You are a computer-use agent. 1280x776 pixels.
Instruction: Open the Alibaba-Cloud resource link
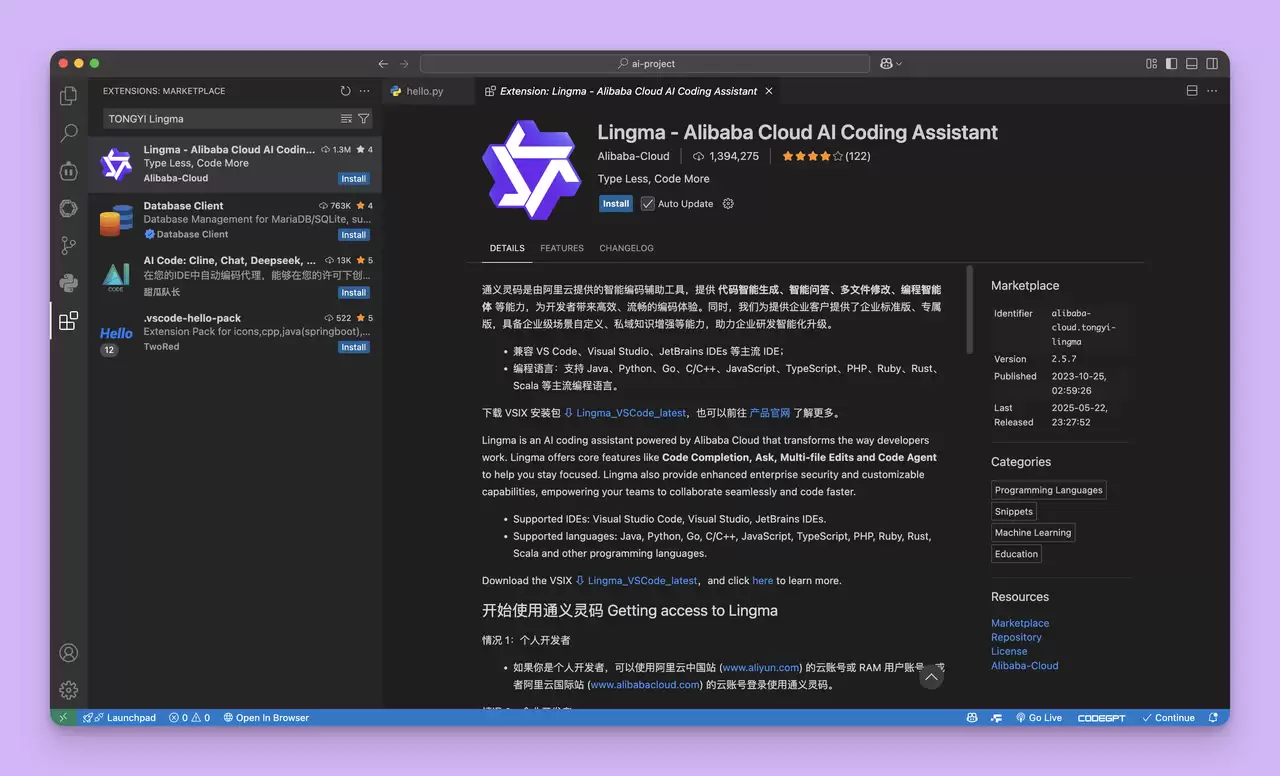(x=1024, y=666)
